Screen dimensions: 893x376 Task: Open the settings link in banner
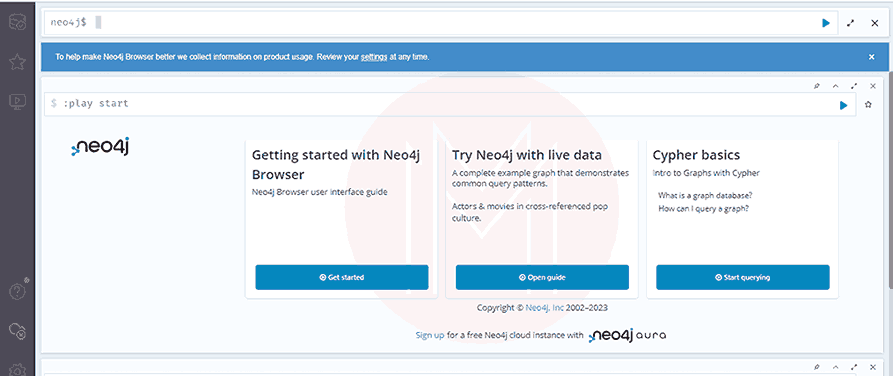click(x=374, y=57)
